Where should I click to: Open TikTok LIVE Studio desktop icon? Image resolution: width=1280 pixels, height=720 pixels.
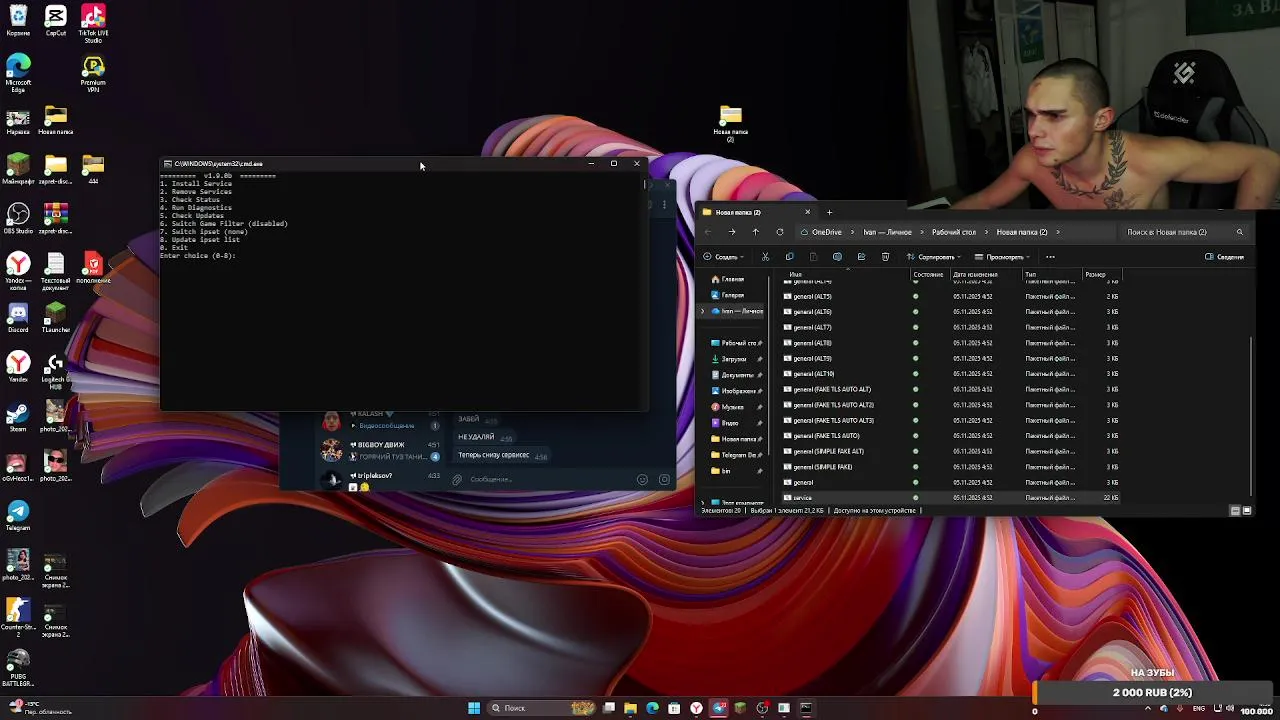[93, 22]
